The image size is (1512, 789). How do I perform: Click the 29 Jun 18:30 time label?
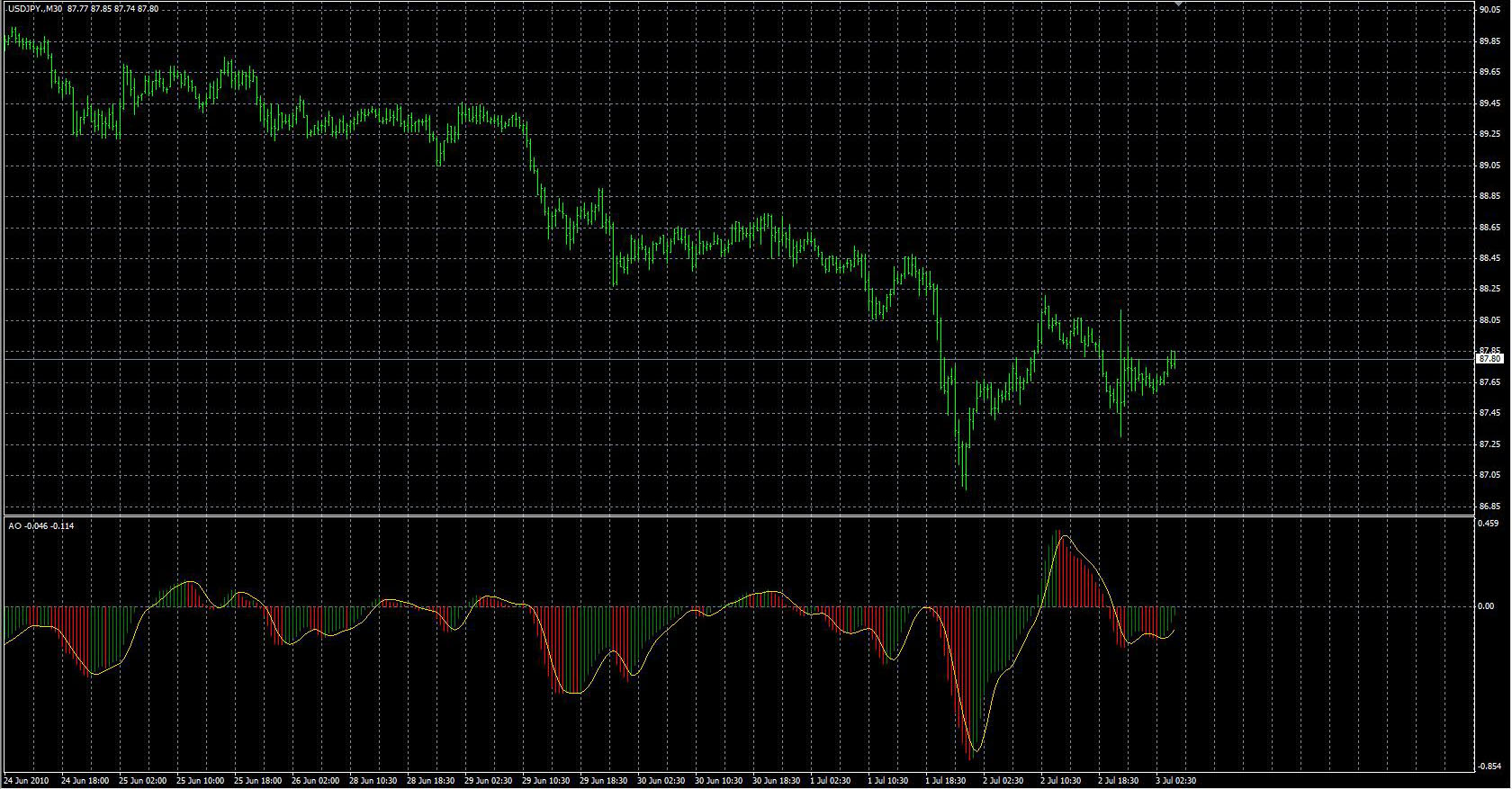click(x=603, y=781)
